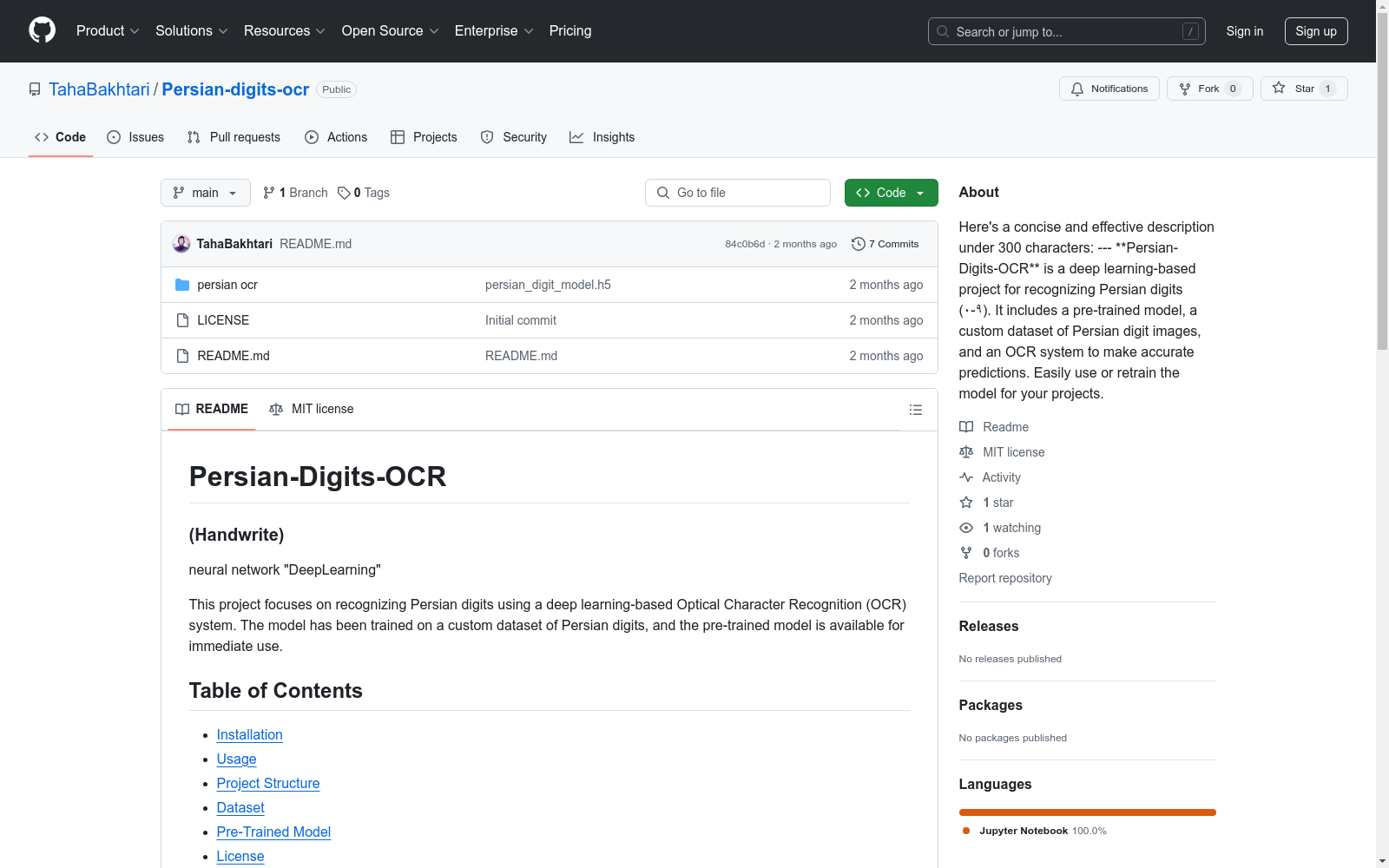Click the README.md file icon
Image resolution: width=1389 pixels, height=868 pixels.
point(182,356)
